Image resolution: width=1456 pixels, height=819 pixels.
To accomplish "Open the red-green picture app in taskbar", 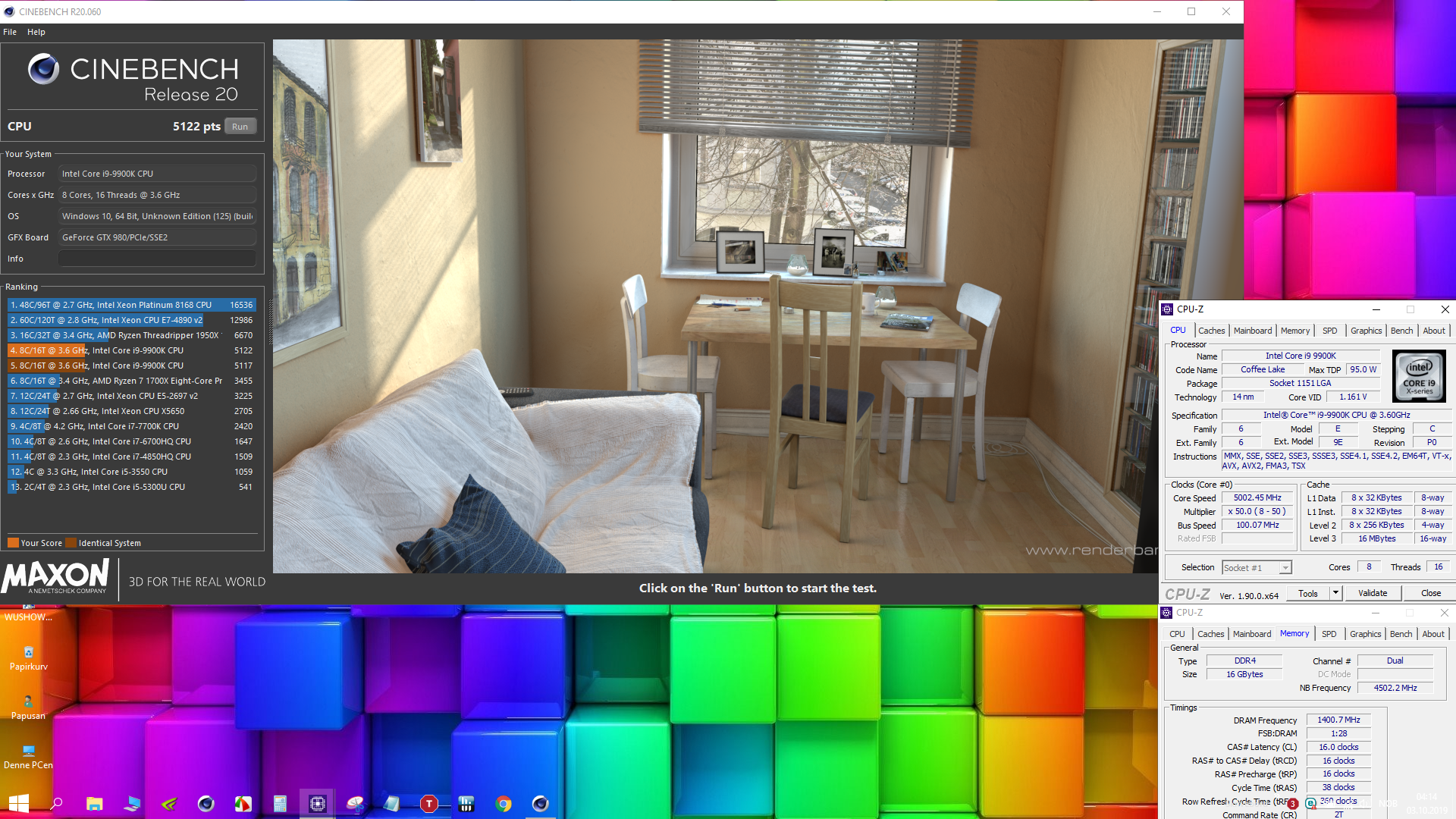I will tap(243, 803).
